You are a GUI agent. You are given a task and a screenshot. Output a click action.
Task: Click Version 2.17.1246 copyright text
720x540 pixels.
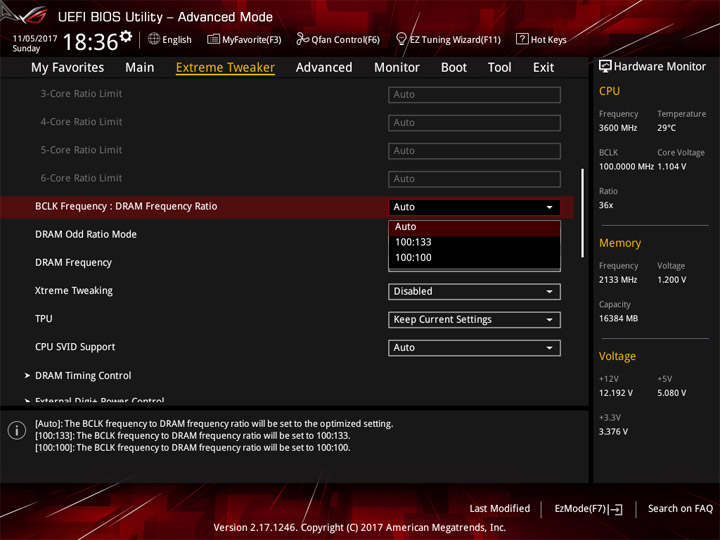coord(360,528)
